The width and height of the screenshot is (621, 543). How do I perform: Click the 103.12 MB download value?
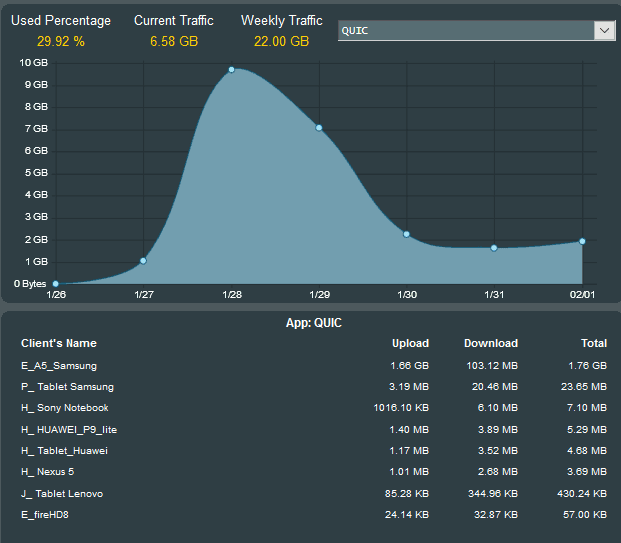(x=492, y=366)
